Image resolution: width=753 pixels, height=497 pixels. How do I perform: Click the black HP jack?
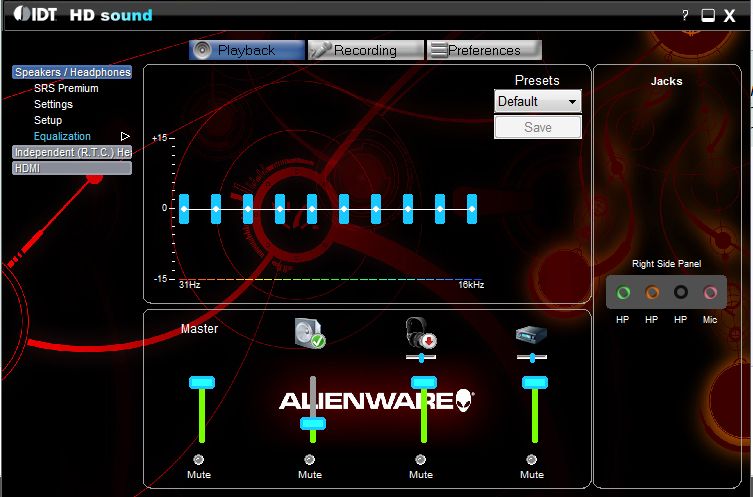coord(680,292)
